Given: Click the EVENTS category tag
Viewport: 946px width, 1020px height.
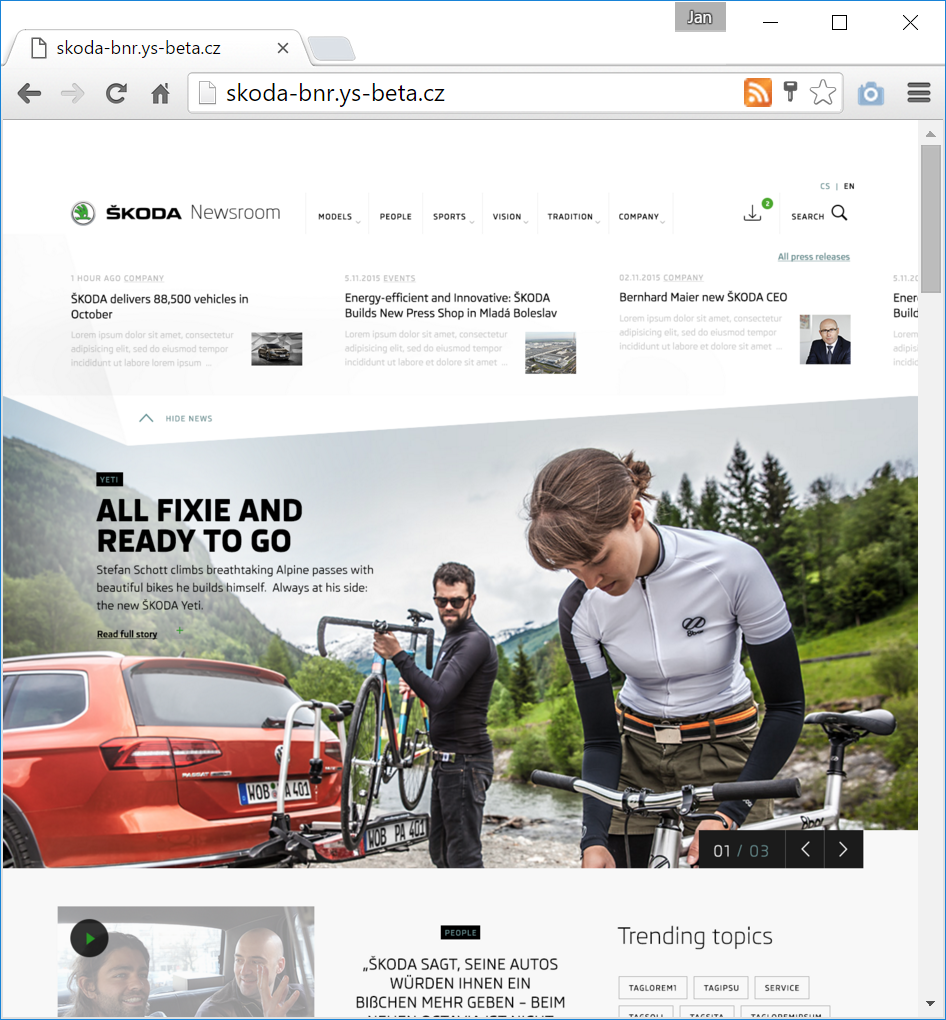Looking at the screenshot, I should click(x=399, y=278).
